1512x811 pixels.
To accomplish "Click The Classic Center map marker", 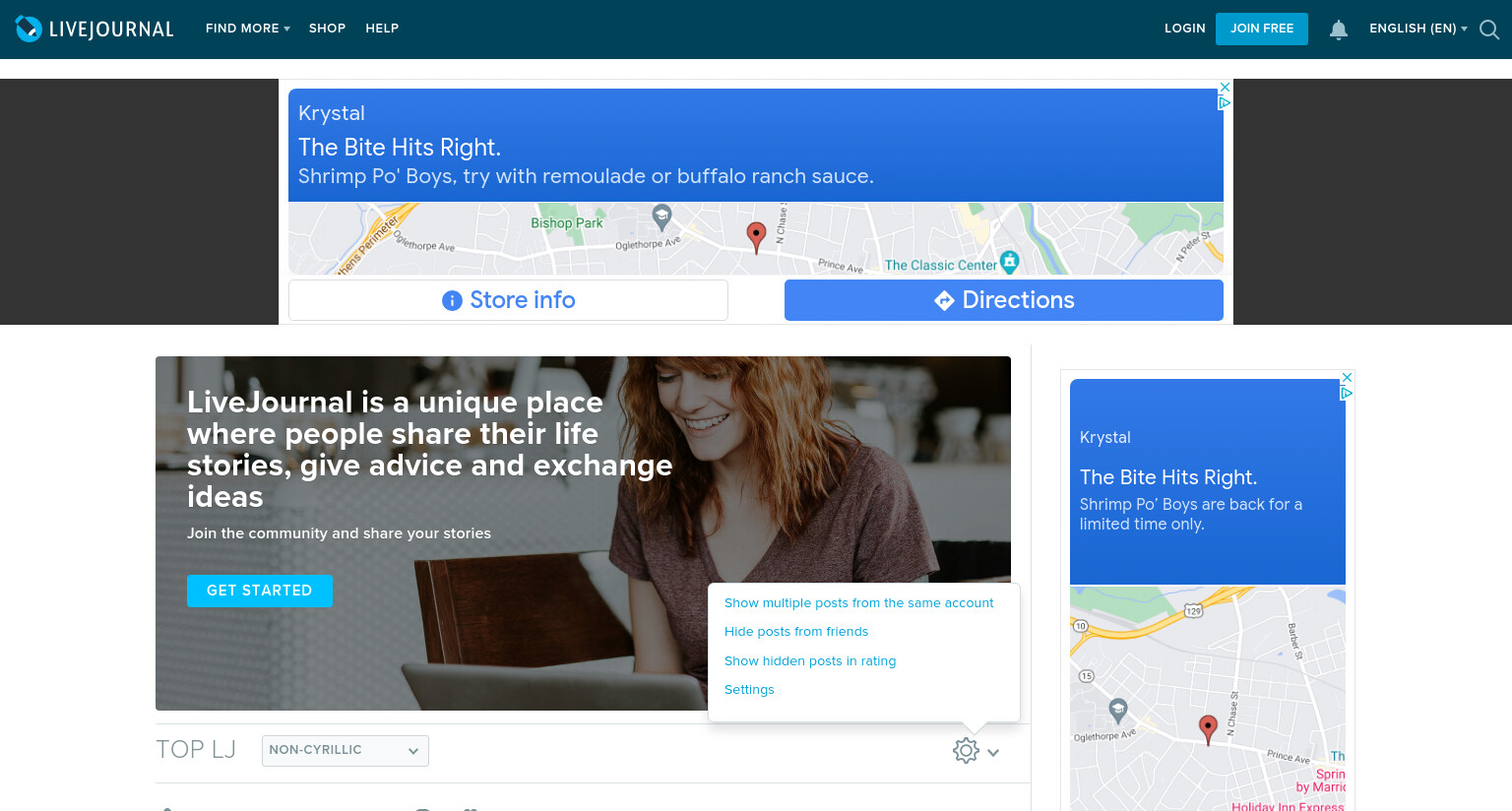I will tap(1009, 262).
